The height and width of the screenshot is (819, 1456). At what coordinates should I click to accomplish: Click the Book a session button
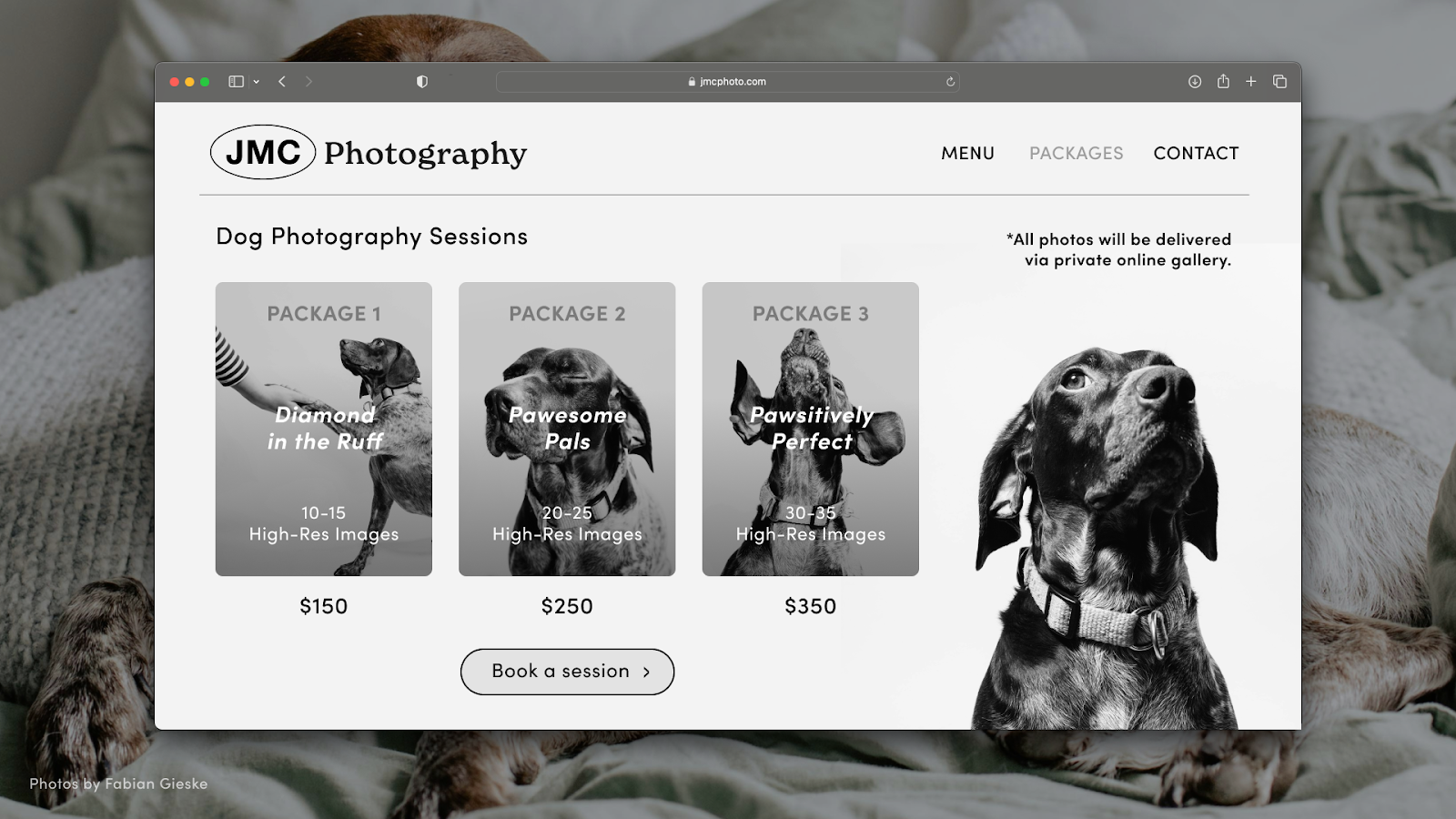567,672
